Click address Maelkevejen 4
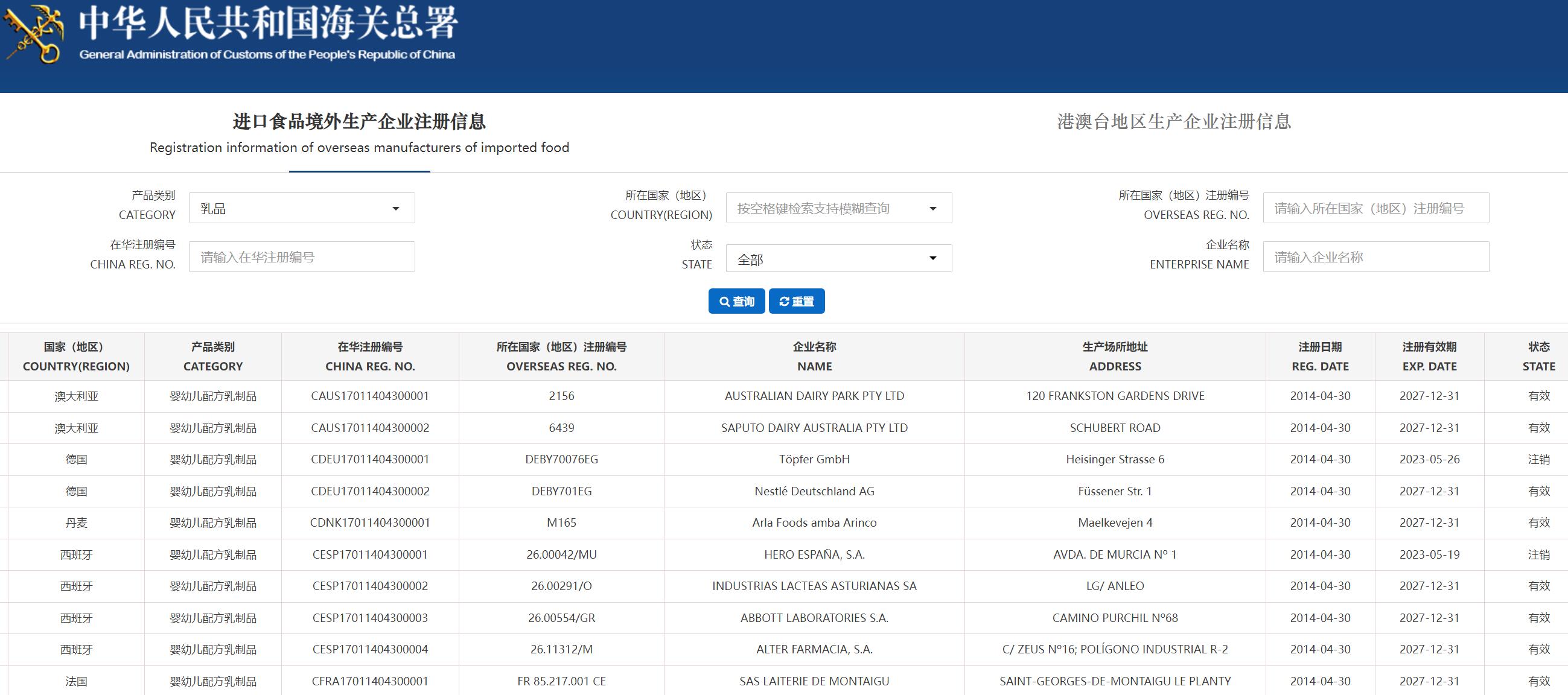The height and width of the screenshot is (695, 1568). click(x=1115, y=523)
